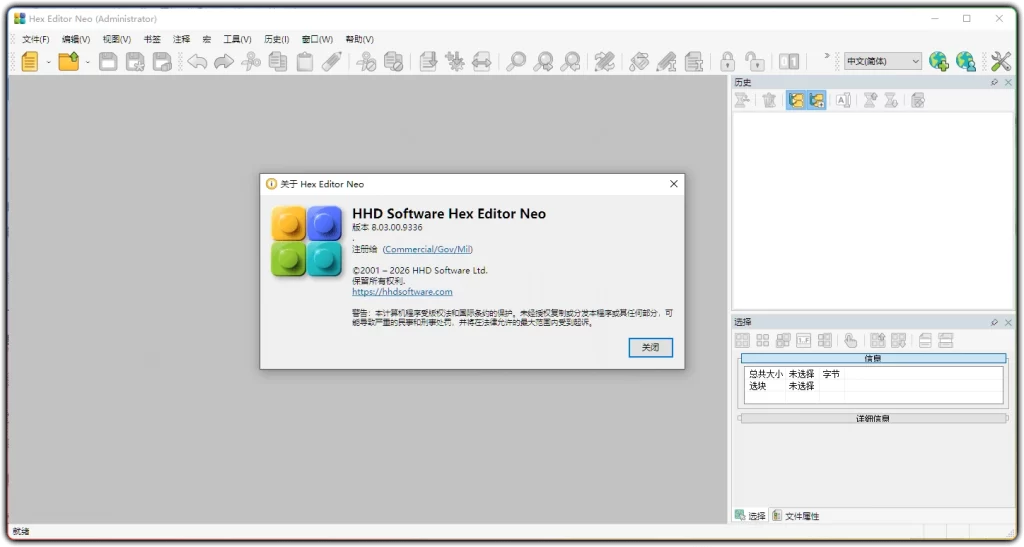Switch to the 文件属性 tab
The height and width of the screenshot is (547, 1024).
pyautogui.click(x=796, y=516)
